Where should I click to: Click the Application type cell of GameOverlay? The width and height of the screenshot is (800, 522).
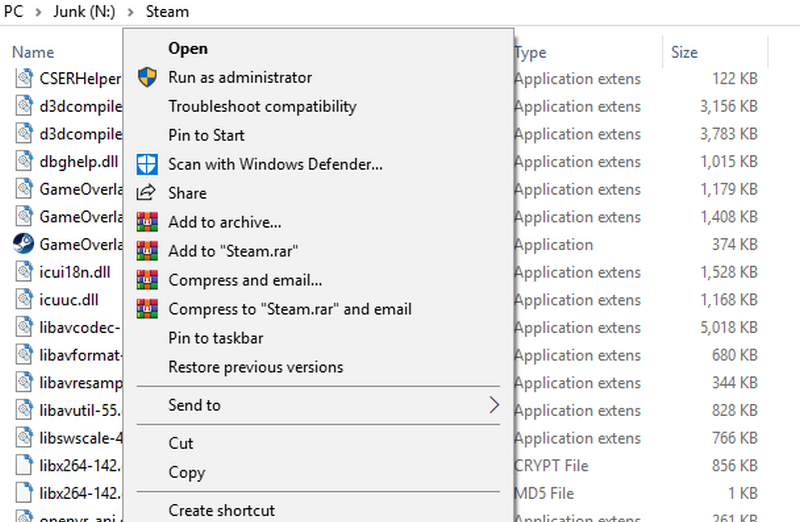click(554, 244)
